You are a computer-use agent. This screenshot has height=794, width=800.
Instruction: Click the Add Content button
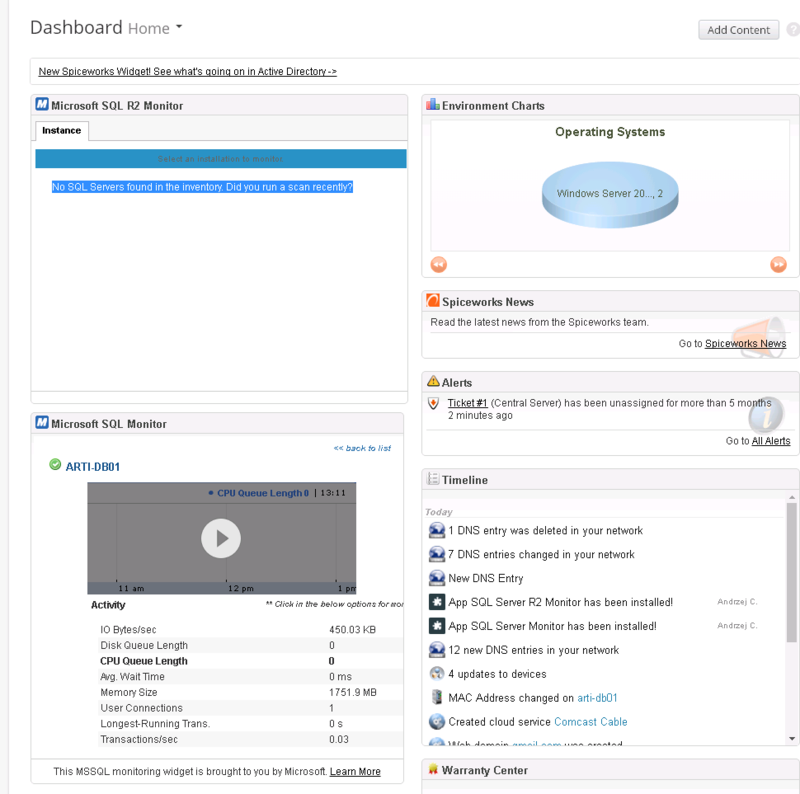(738, 29)
